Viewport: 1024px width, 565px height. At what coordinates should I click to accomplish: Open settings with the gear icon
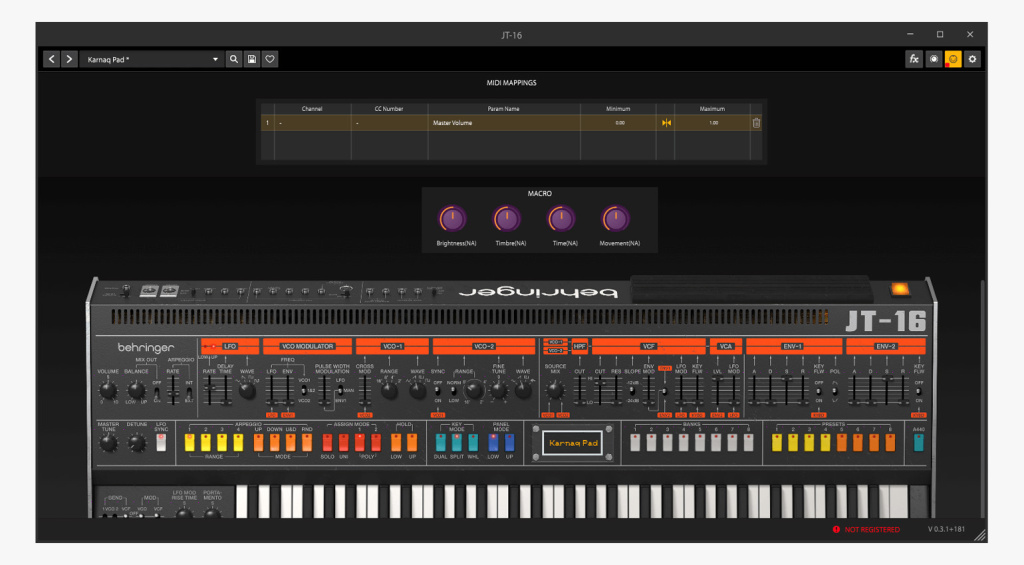[x=972, y=59]
